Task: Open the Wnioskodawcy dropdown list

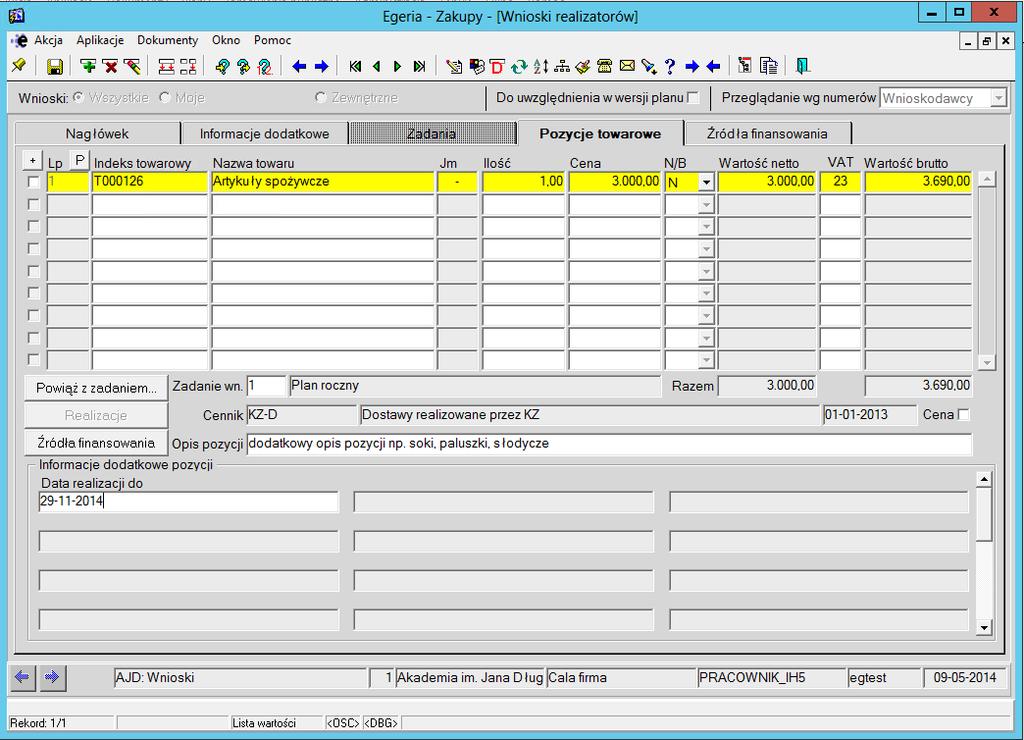Action: point(999,98)
